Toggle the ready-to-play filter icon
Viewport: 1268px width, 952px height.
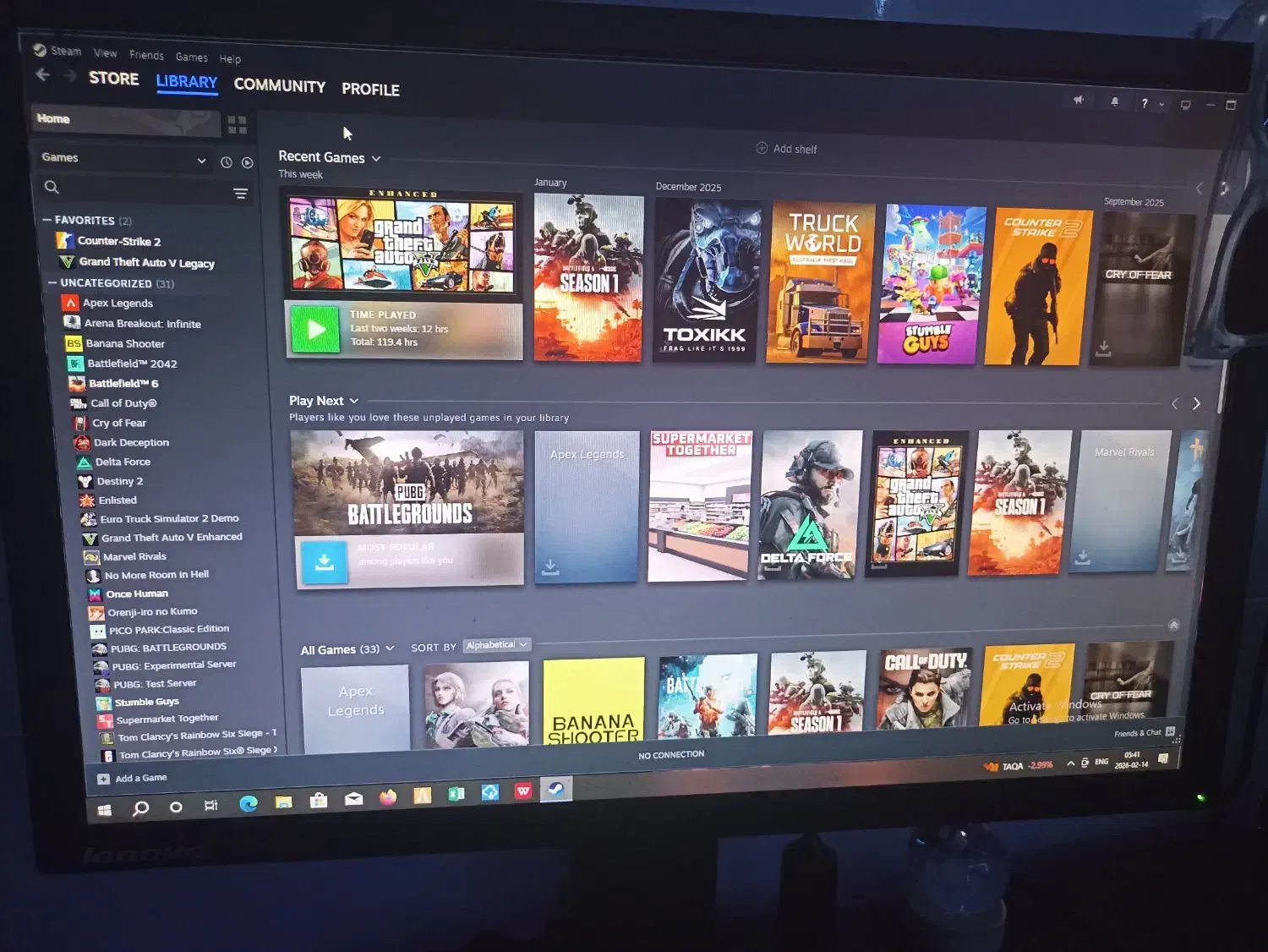pos(248,162)
